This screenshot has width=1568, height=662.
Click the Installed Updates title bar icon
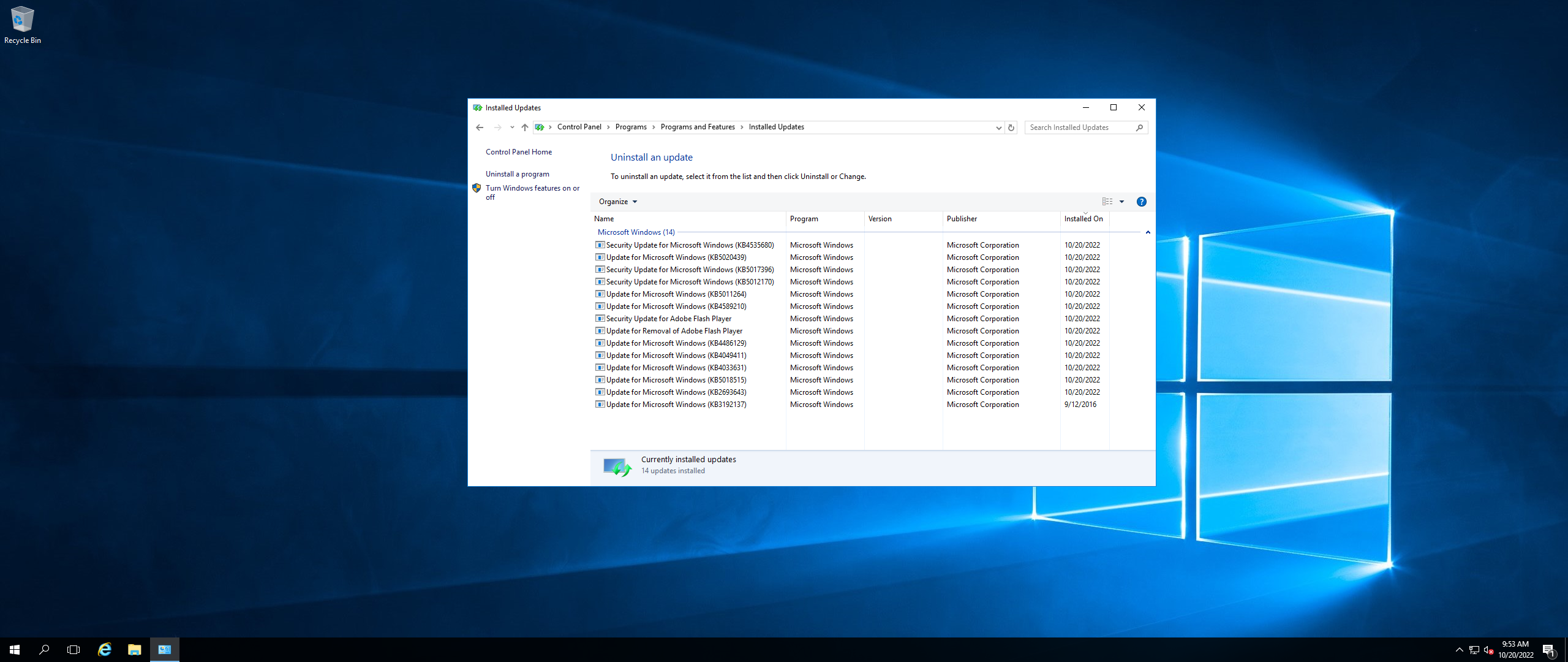click(478, 108)
